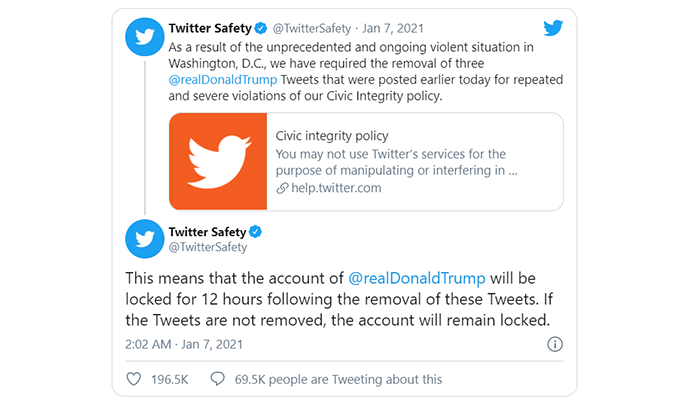The height and width of the screenshot is (400, 700).
Task: Click the Civic integrity policy card title
Action: (x=332, y=136)
